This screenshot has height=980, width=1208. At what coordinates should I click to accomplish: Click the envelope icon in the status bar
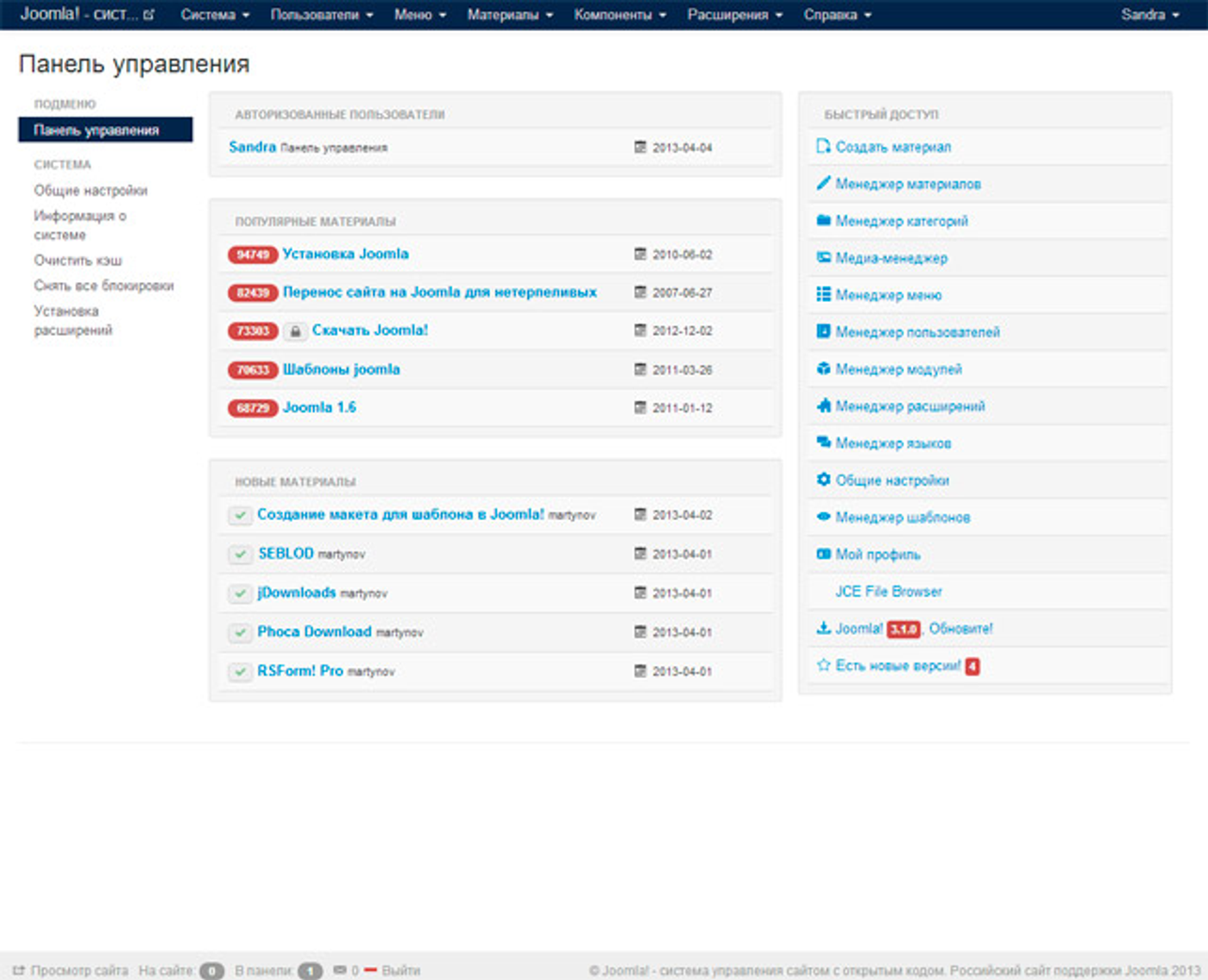340,970
